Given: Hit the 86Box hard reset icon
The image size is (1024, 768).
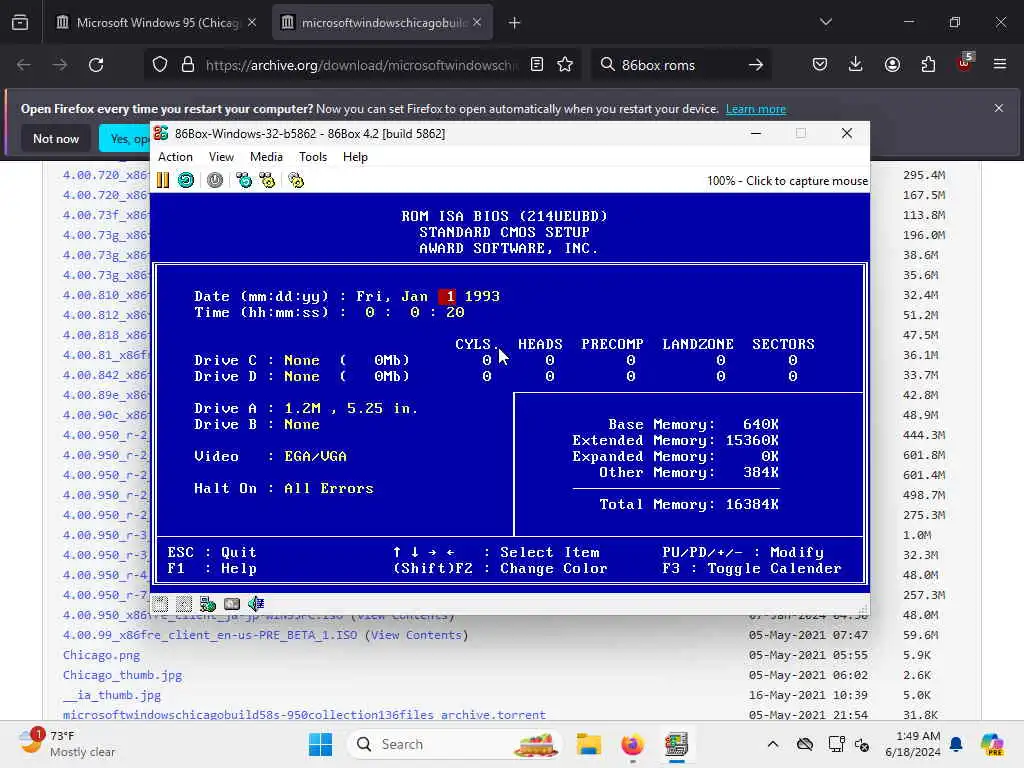Looking at the screenshot, I should (186, 180).
